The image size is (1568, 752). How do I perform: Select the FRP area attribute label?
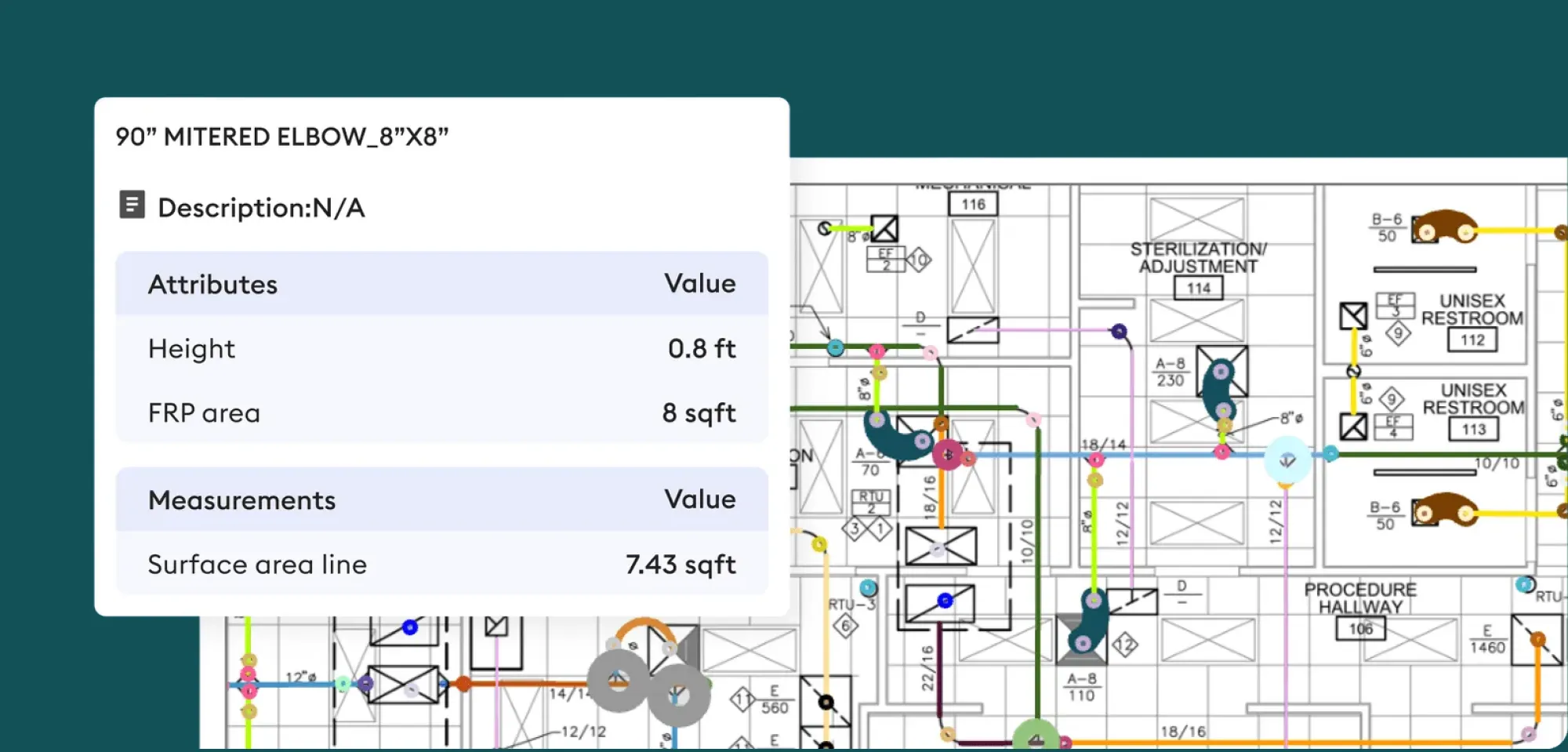pos(204,412)
